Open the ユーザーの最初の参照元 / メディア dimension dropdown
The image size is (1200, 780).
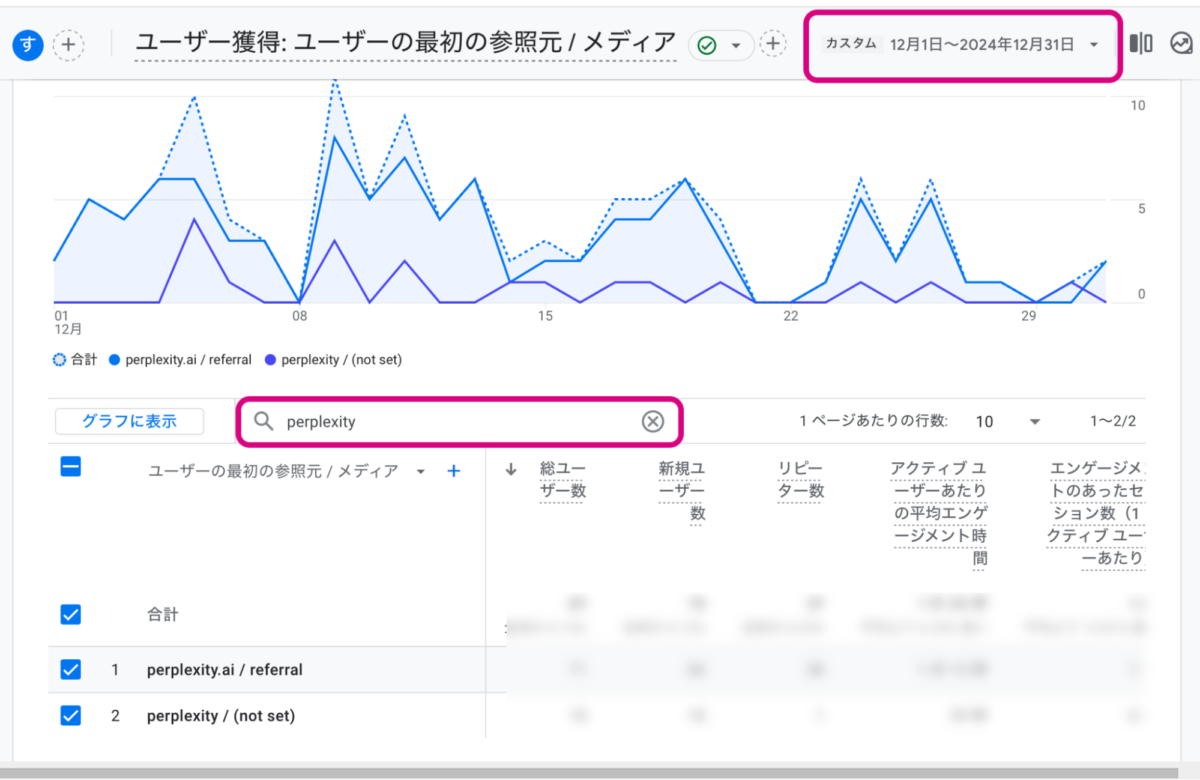point(421,471)
